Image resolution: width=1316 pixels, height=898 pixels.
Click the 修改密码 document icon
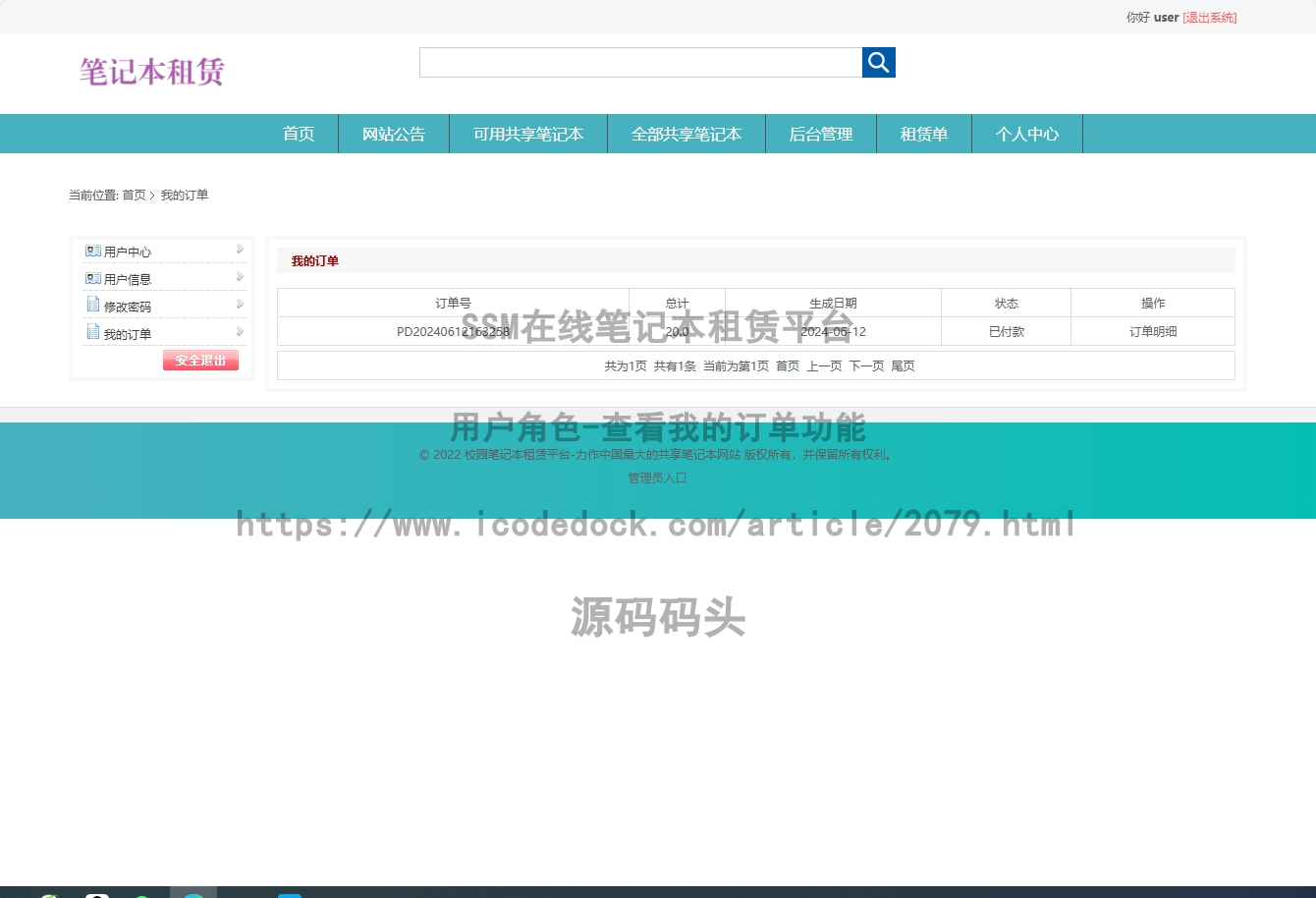click(93, 305)
